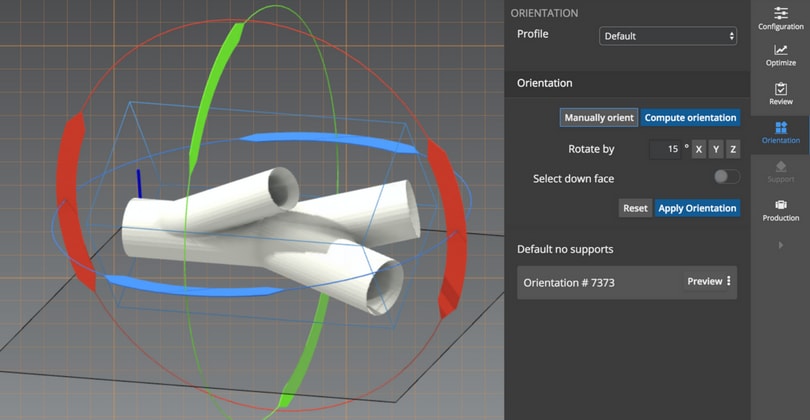This screenshot has height=420, width=810.
Task: Click the Default no supports label
Action: click(565, 249)
